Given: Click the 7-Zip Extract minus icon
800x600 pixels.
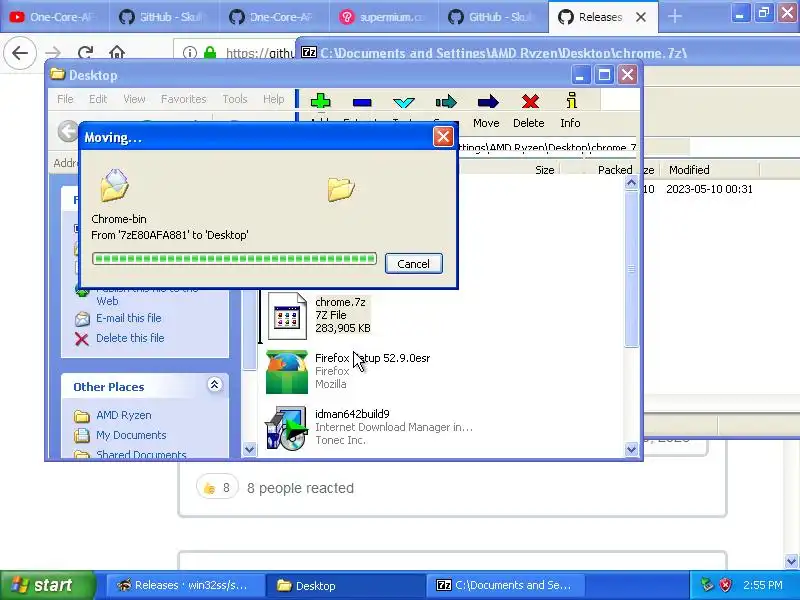Looking at the screenshot, I should pyautogui.click(x=362, y=103).
